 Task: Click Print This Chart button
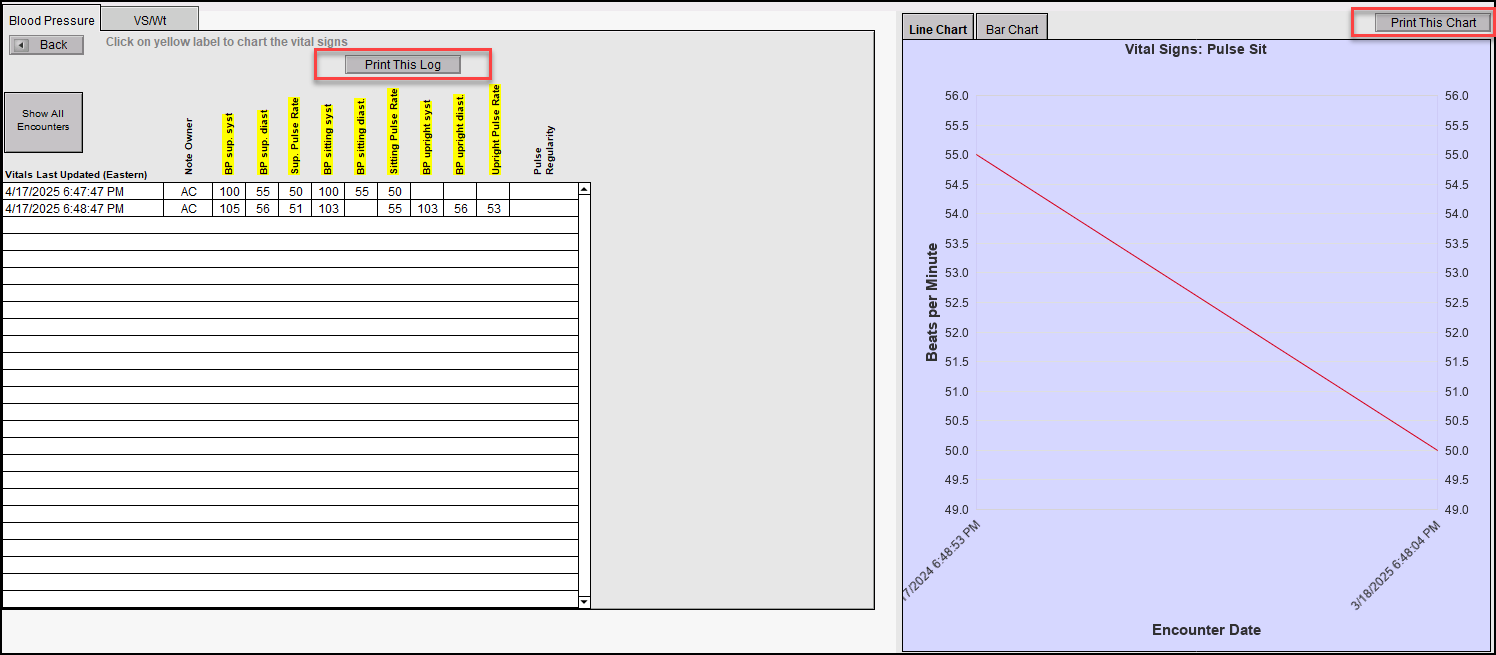coord(1432,23)
